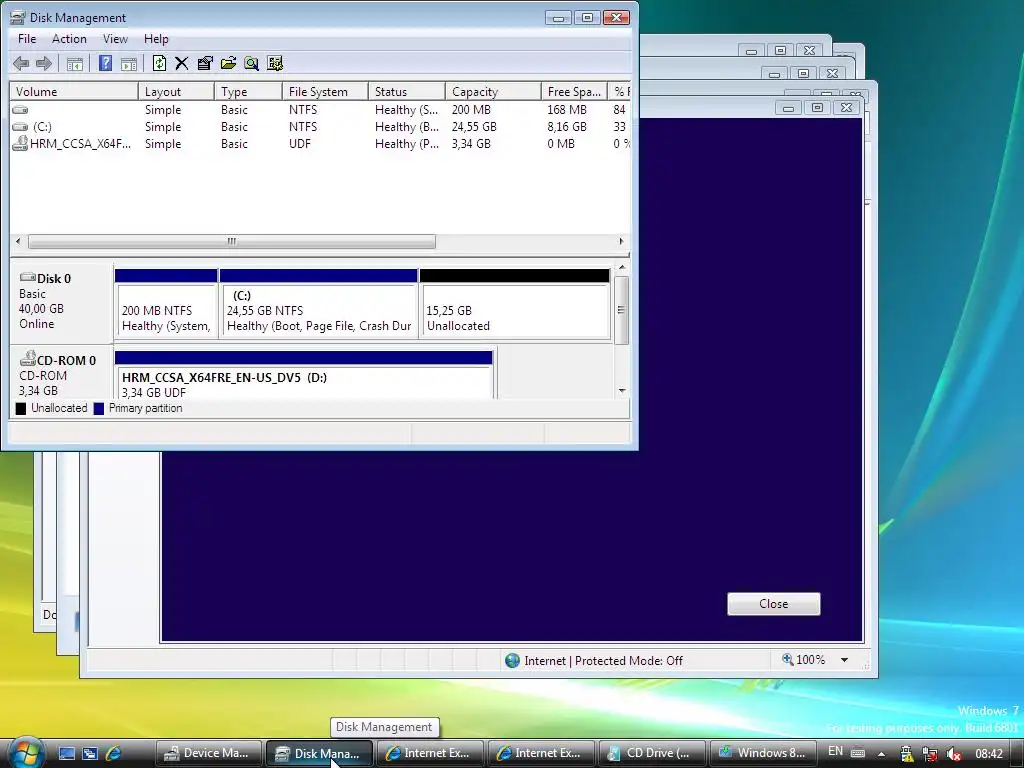Open the Help menu
This screenshot has width=1024, height=768.
(156, 39)
